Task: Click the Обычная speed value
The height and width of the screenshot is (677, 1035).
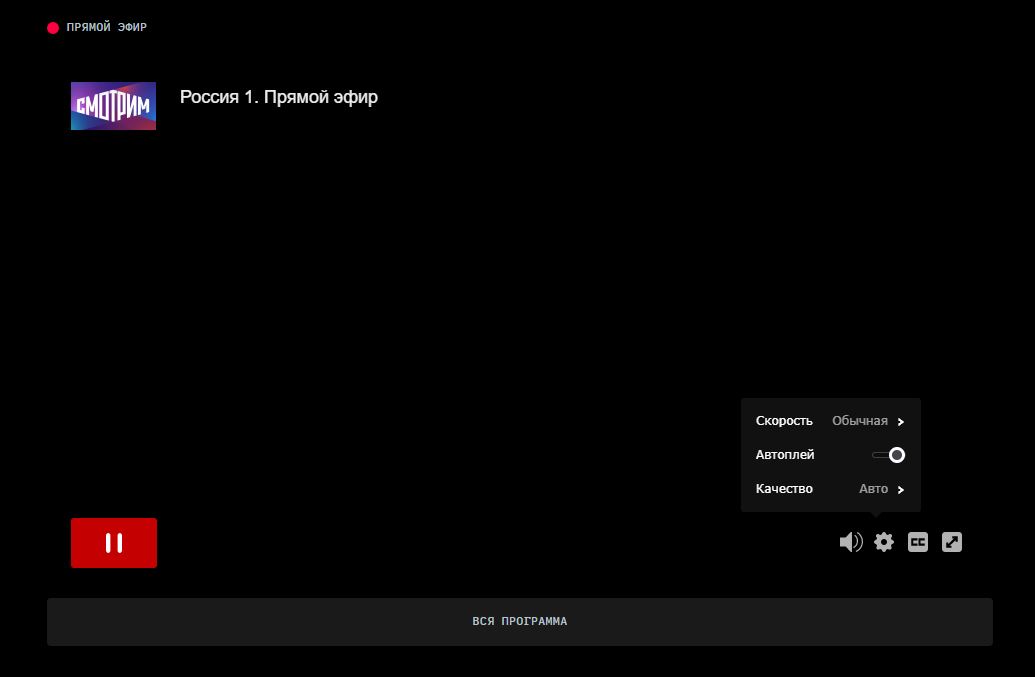Action: tap(859, 421)
